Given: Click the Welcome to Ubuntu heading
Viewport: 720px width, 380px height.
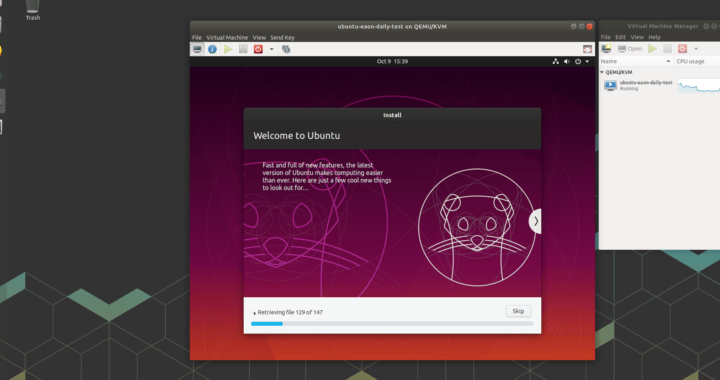Looking at the screenshot, I should click(x=297, y=136).
